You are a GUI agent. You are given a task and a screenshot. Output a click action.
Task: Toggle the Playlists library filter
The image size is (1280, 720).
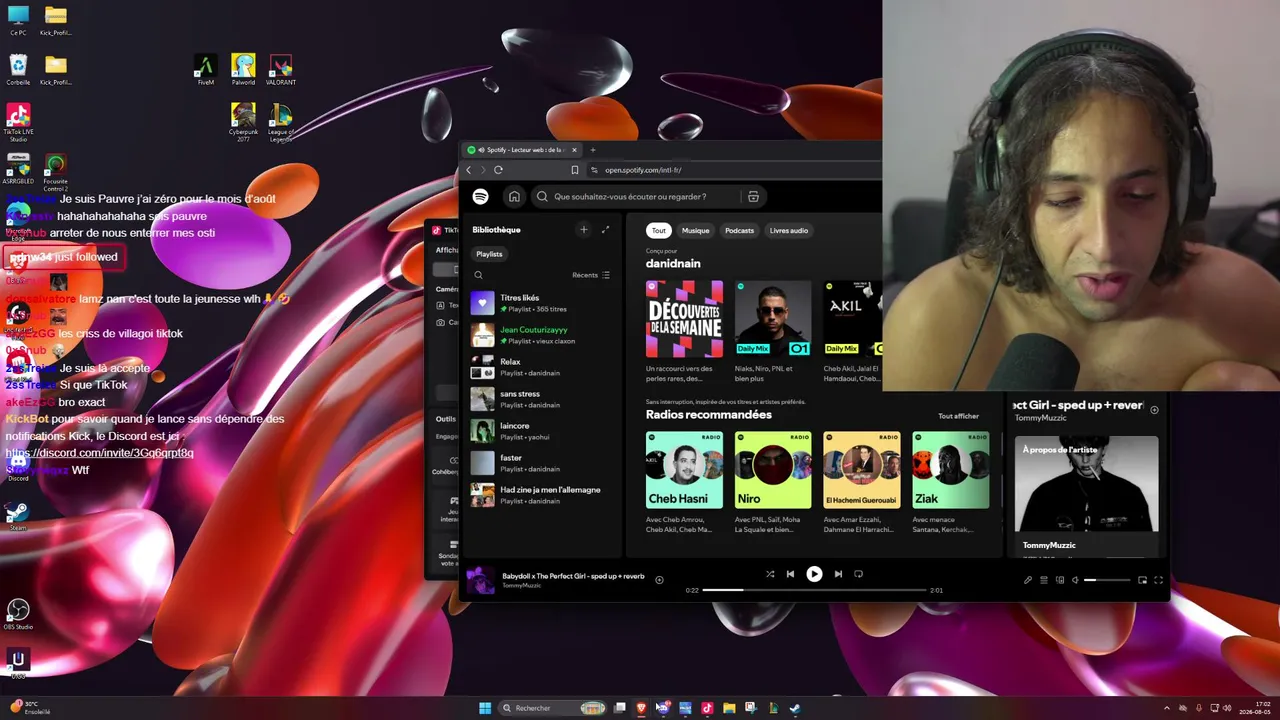489,254
